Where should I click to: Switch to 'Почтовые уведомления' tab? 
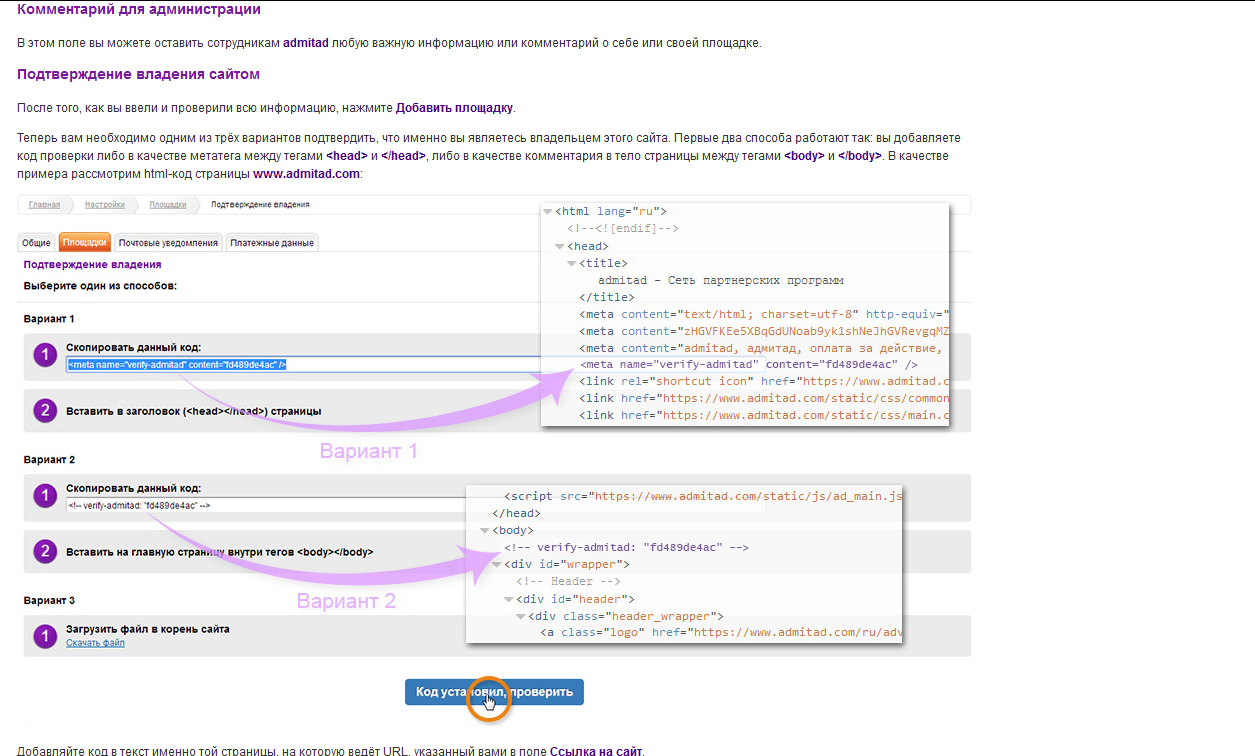pos(168,242)
